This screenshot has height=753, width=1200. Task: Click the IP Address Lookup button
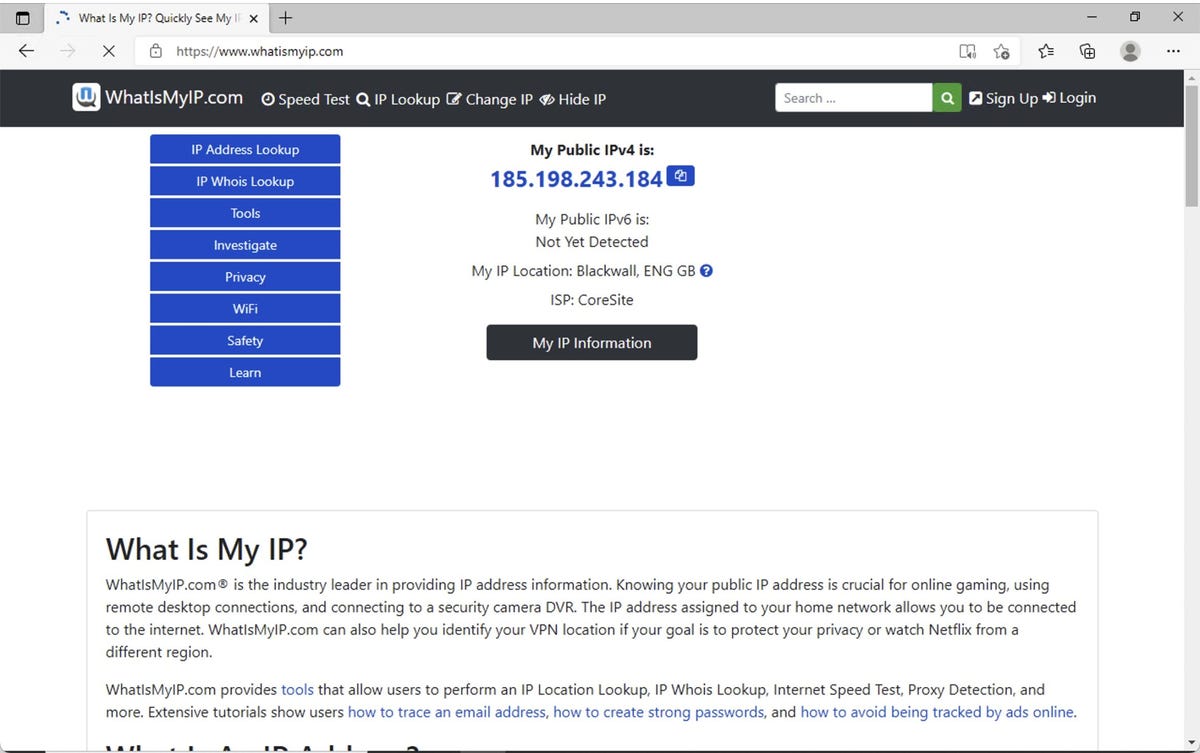245,149
